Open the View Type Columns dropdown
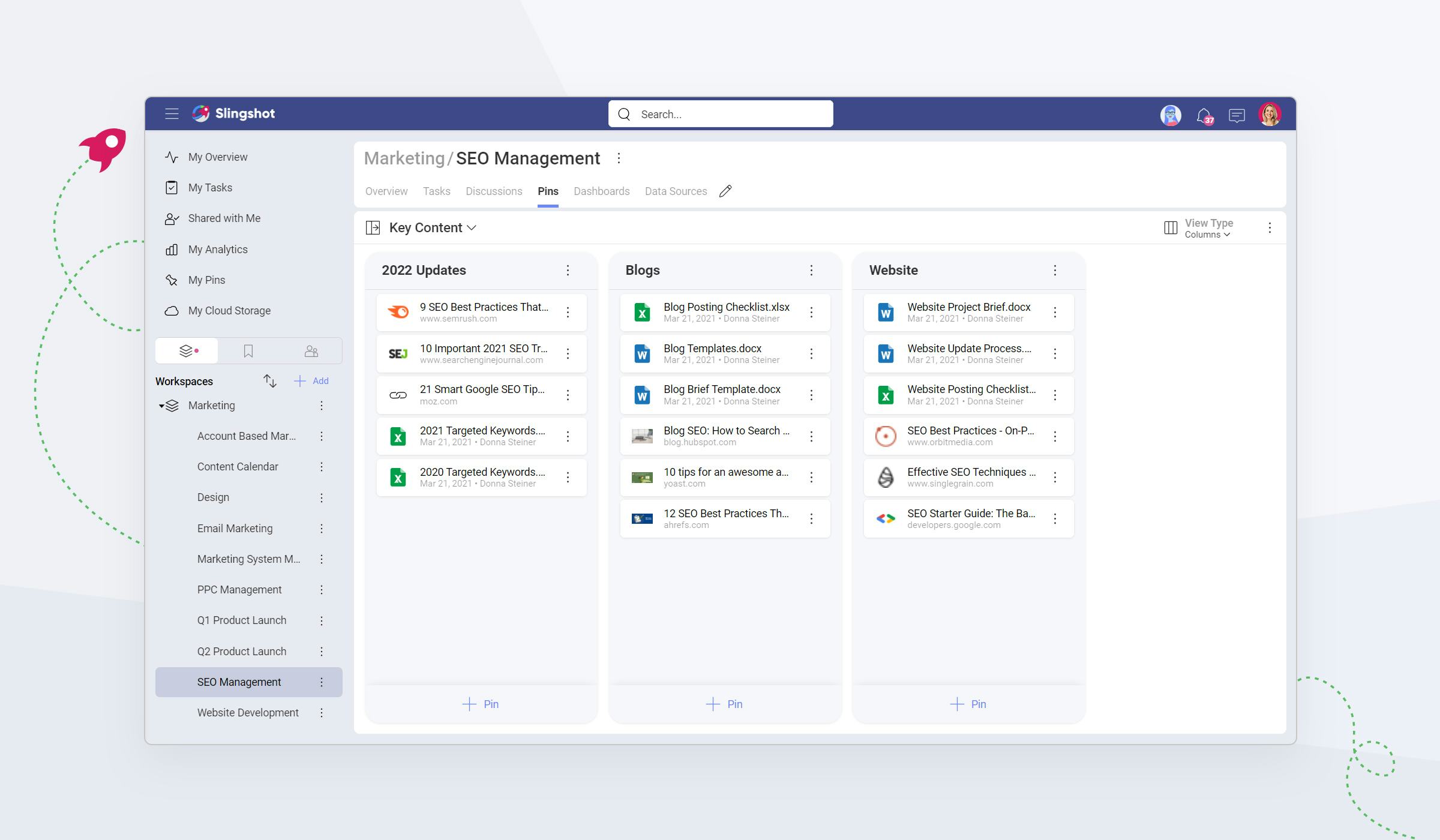Screen dimensions: 1440x840 [x=1207, y=235]
